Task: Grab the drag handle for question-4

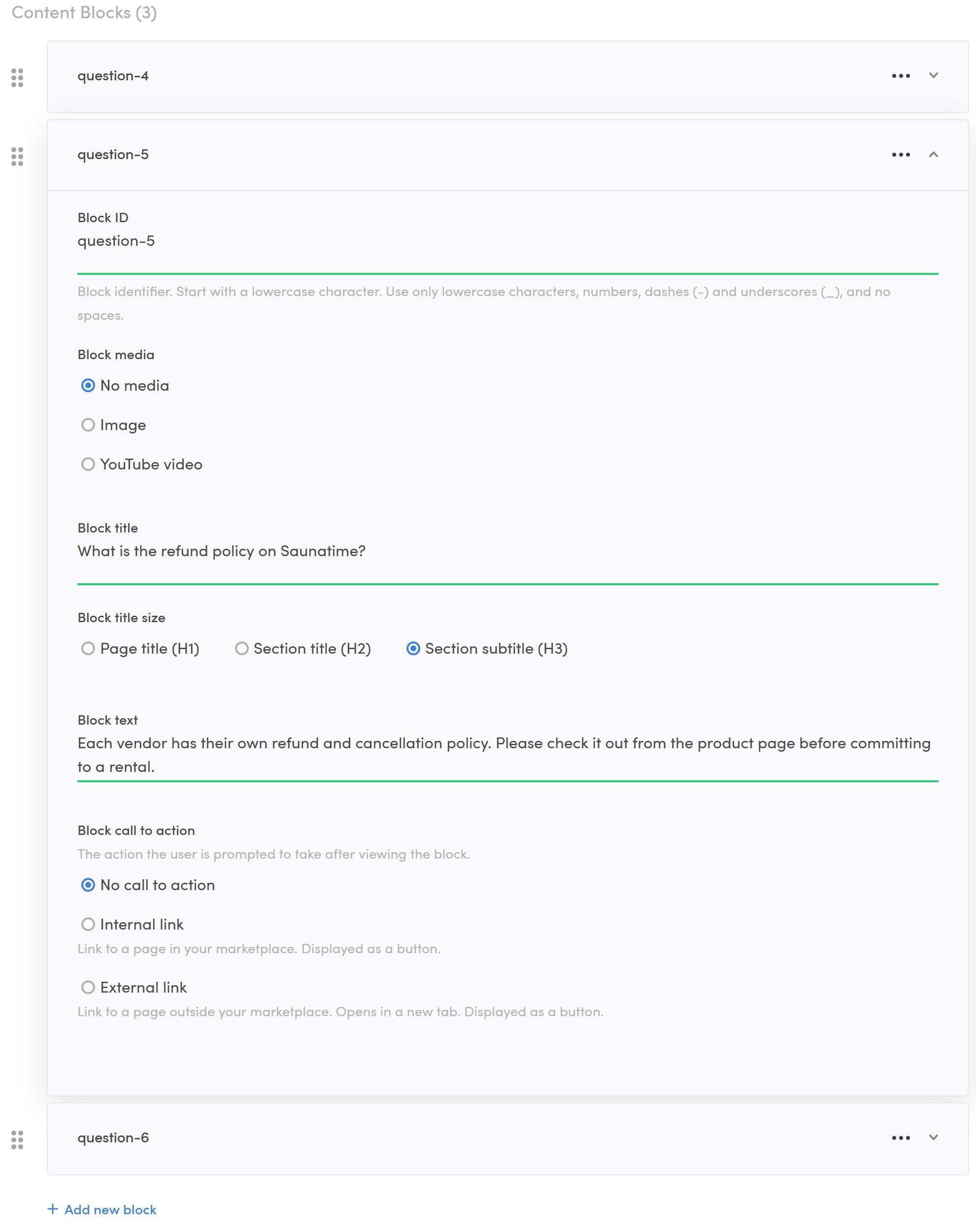Action: coord(17,78)
